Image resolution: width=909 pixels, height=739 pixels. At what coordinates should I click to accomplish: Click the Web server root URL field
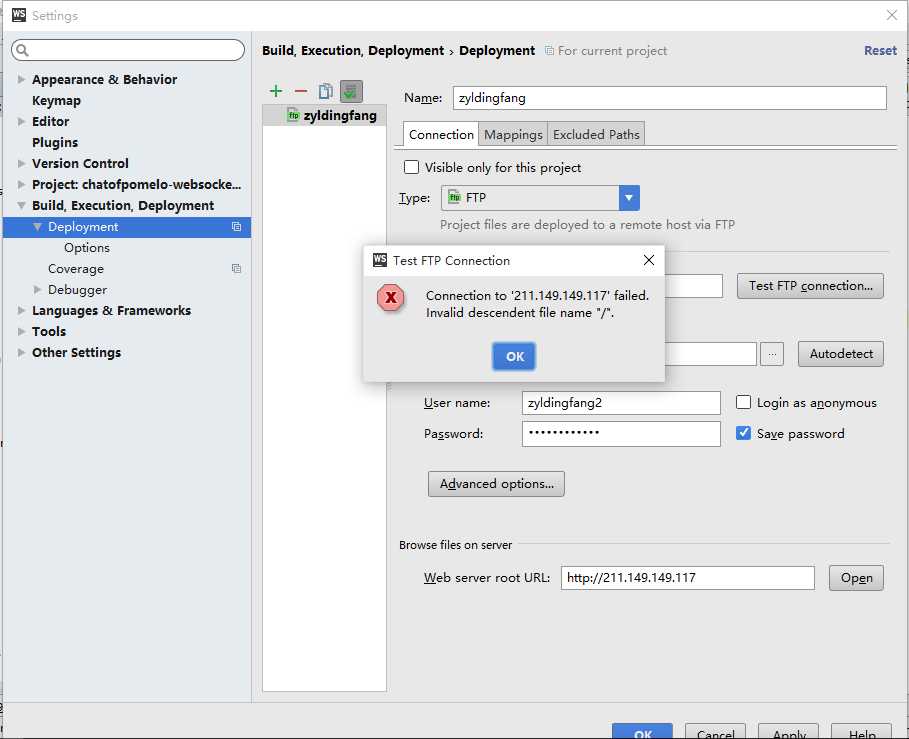tap(688, 578)
